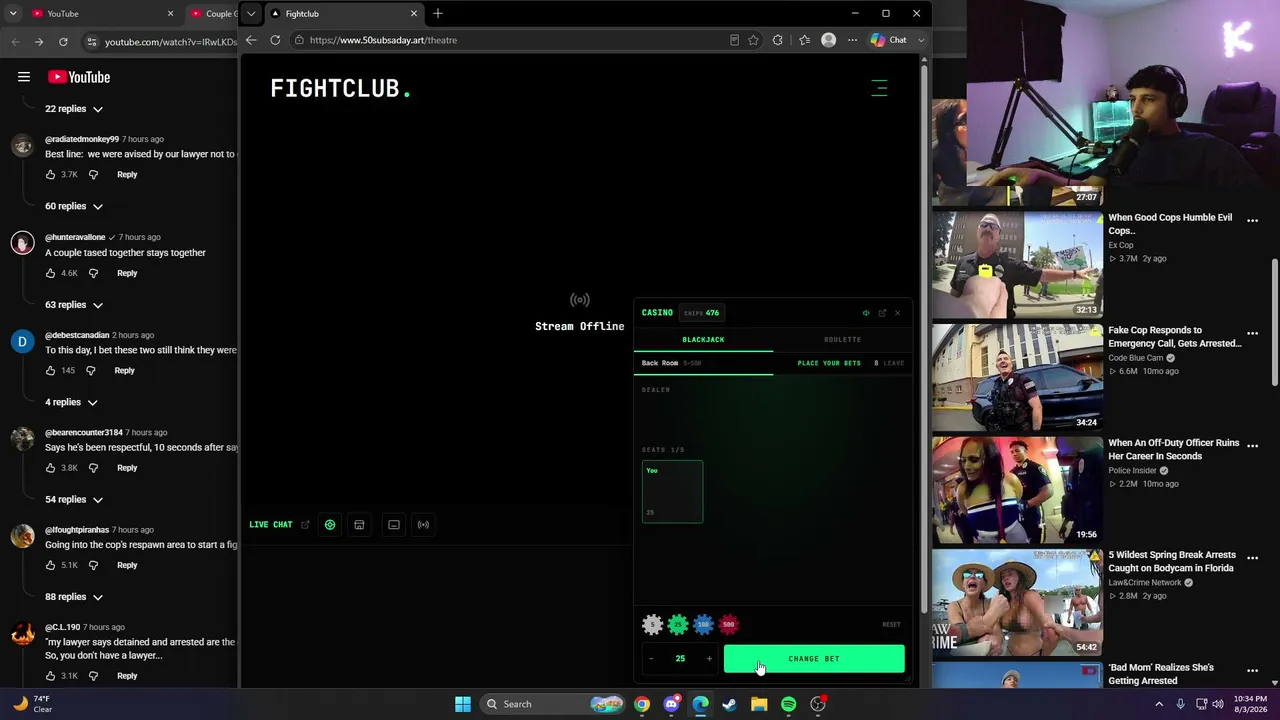Expand the 54 replies thread
The image size is (1280, 720).
pos(74,499)
